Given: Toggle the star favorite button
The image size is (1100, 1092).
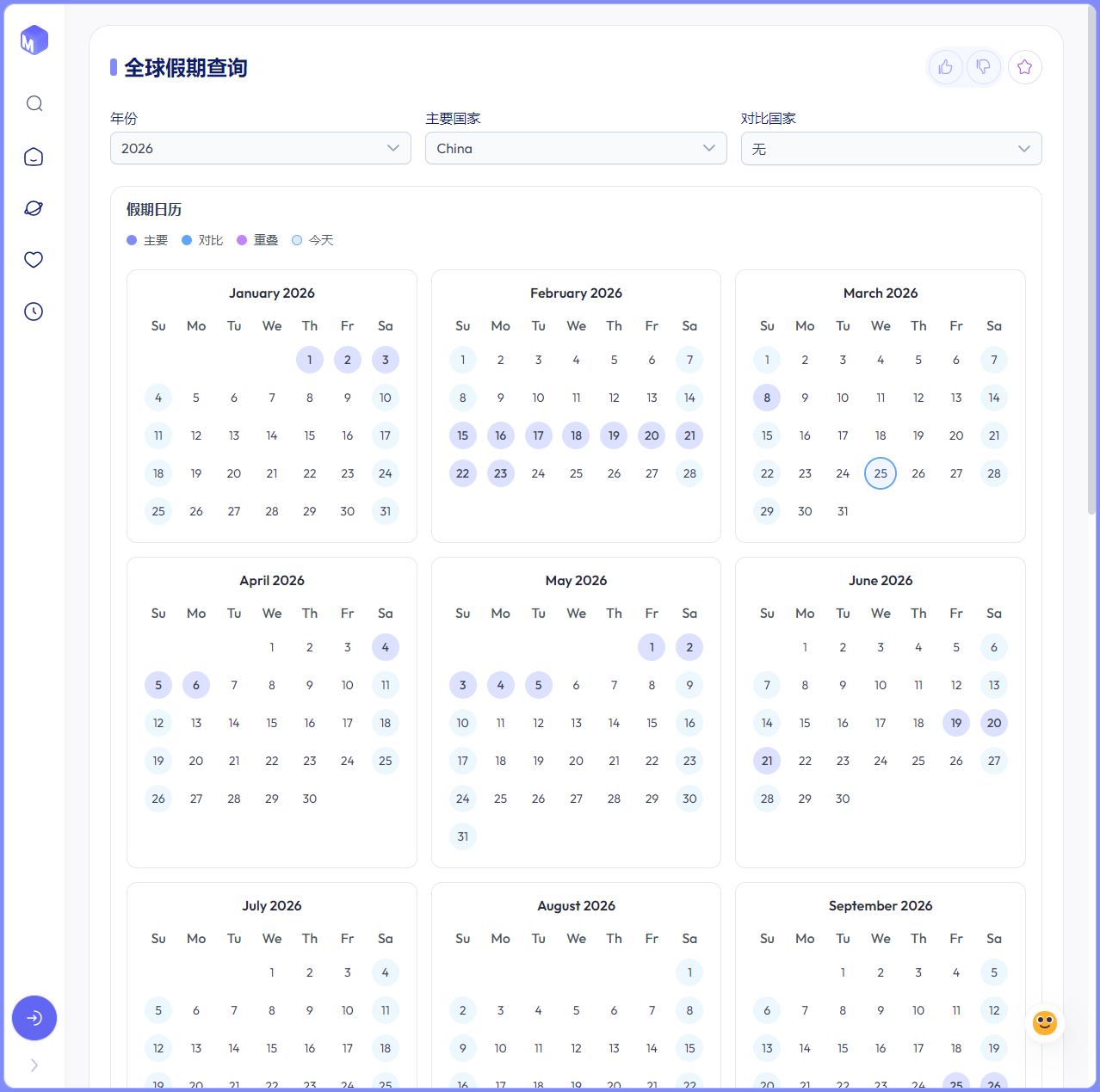Looking at the screenshot, I should tap(1024, 67).
